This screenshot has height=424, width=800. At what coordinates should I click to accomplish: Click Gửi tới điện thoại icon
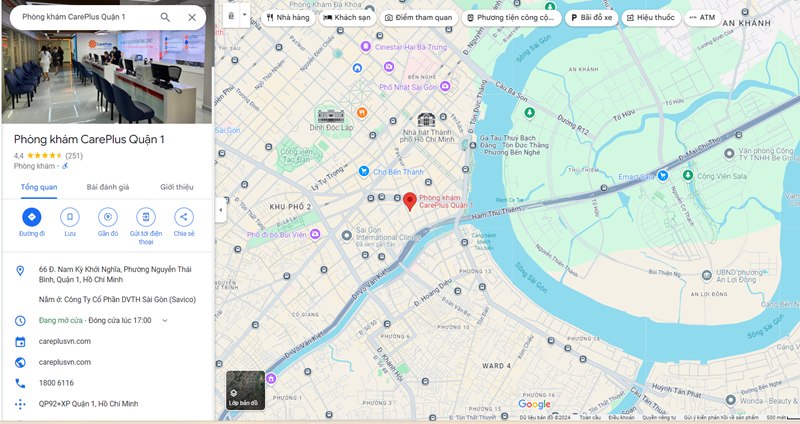point(146,217)
